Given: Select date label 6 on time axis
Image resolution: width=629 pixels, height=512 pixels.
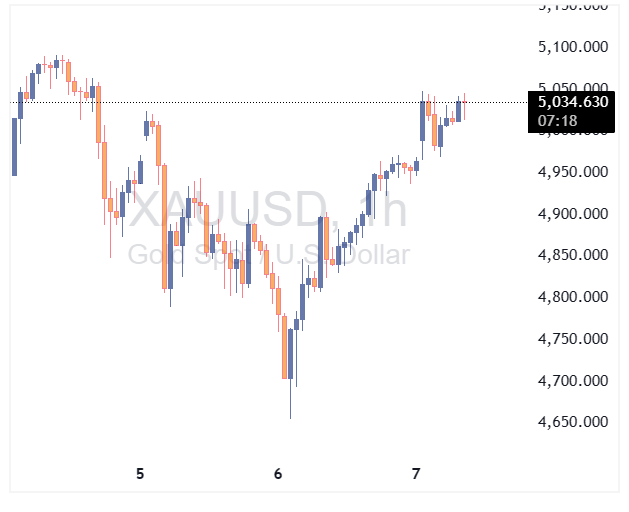Looking at the screenshot, I should pos(279,473).
